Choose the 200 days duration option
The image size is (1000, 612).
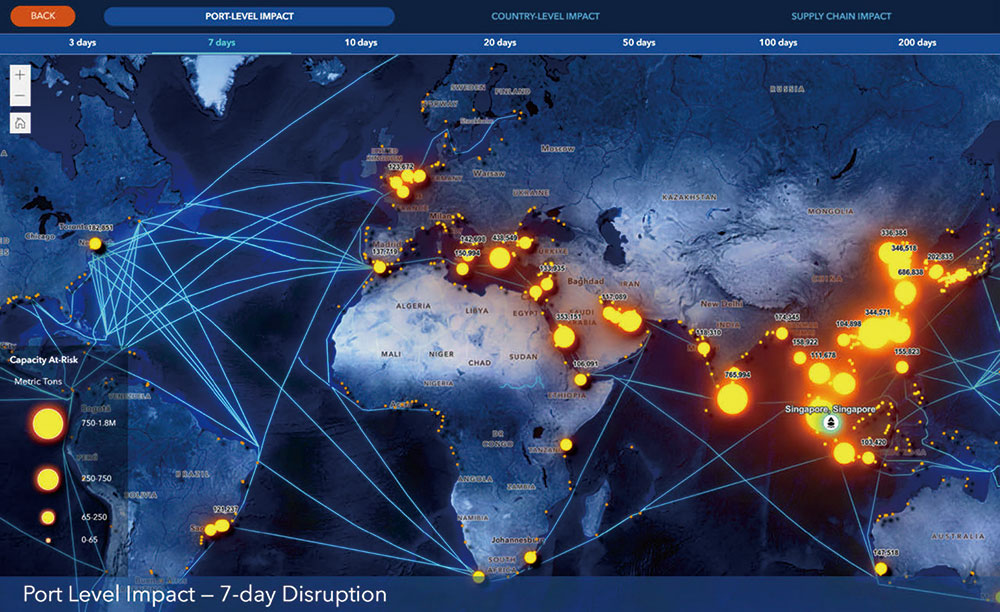pyautogui.click(x=917, y=43)
